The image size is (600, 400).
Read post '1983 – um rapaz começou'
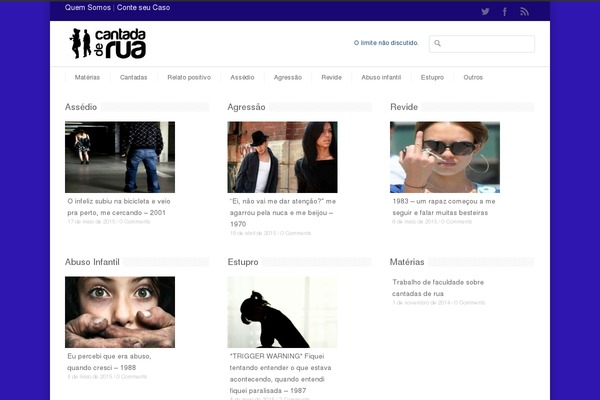444,207
